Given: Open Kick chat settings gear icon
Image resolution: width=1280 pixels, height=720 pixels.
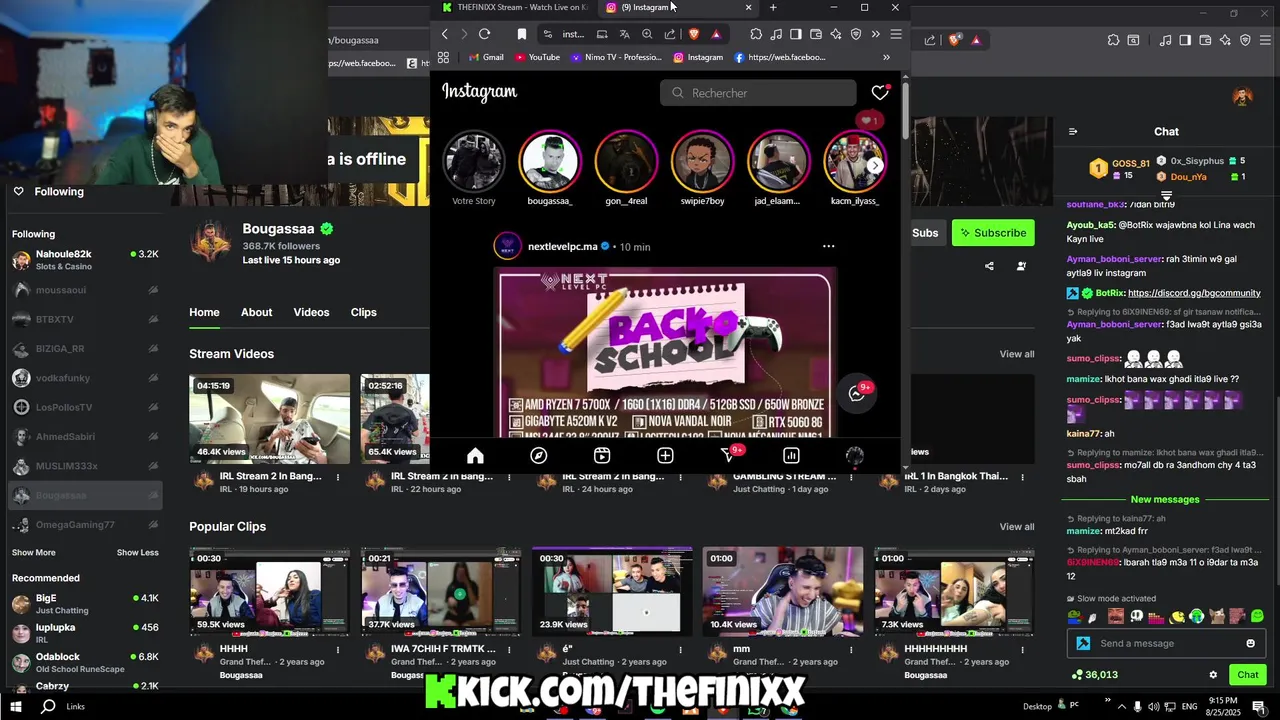Looking at the screenshot, I should pyautogui.click(x=1213, y=675).
